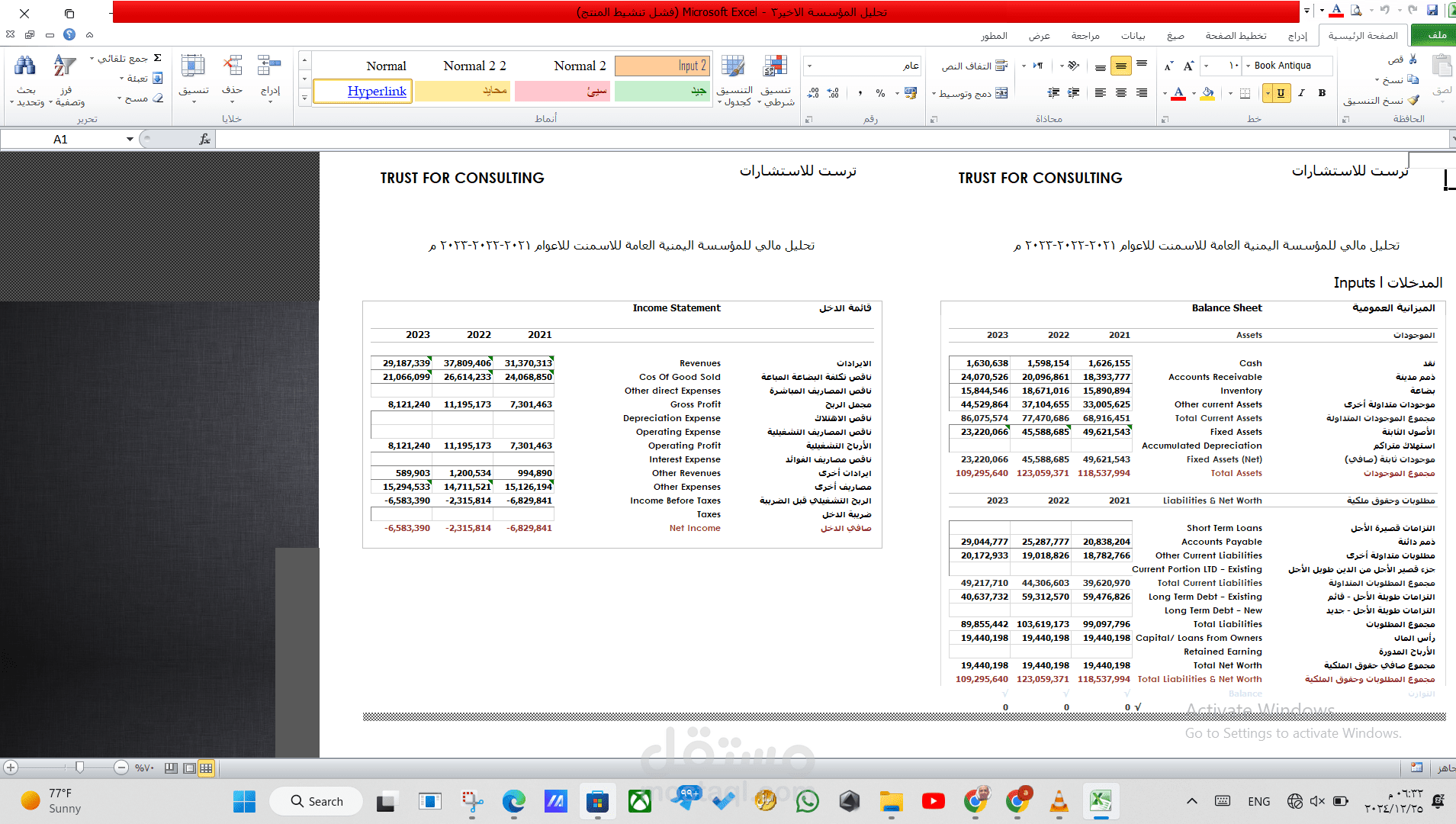Open the number format (عام) dropdown
This screenshot has width=1456, height=824.
[x=809, y=66]
